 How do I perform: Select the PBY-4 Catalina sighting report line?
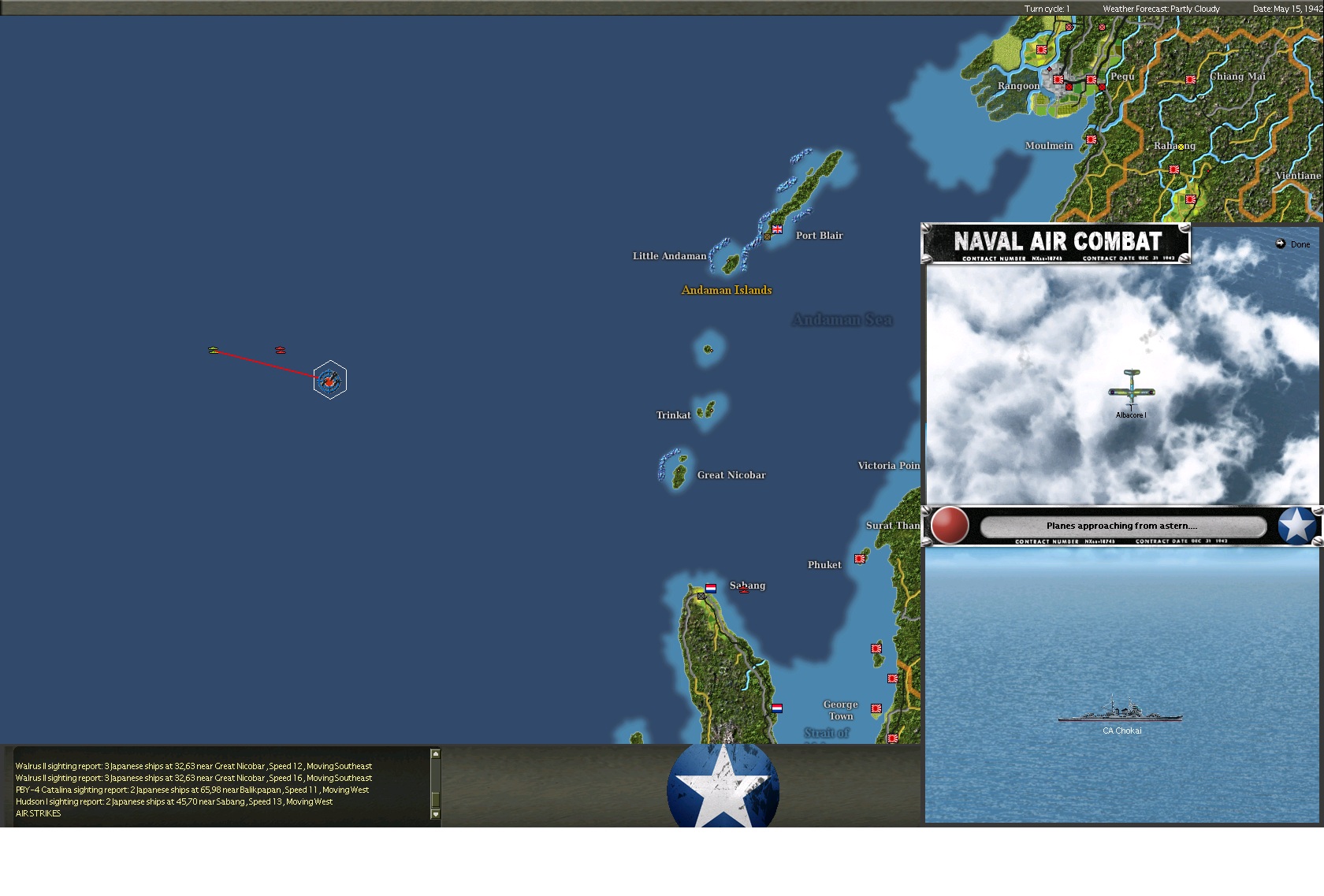(x=192, y=790)
